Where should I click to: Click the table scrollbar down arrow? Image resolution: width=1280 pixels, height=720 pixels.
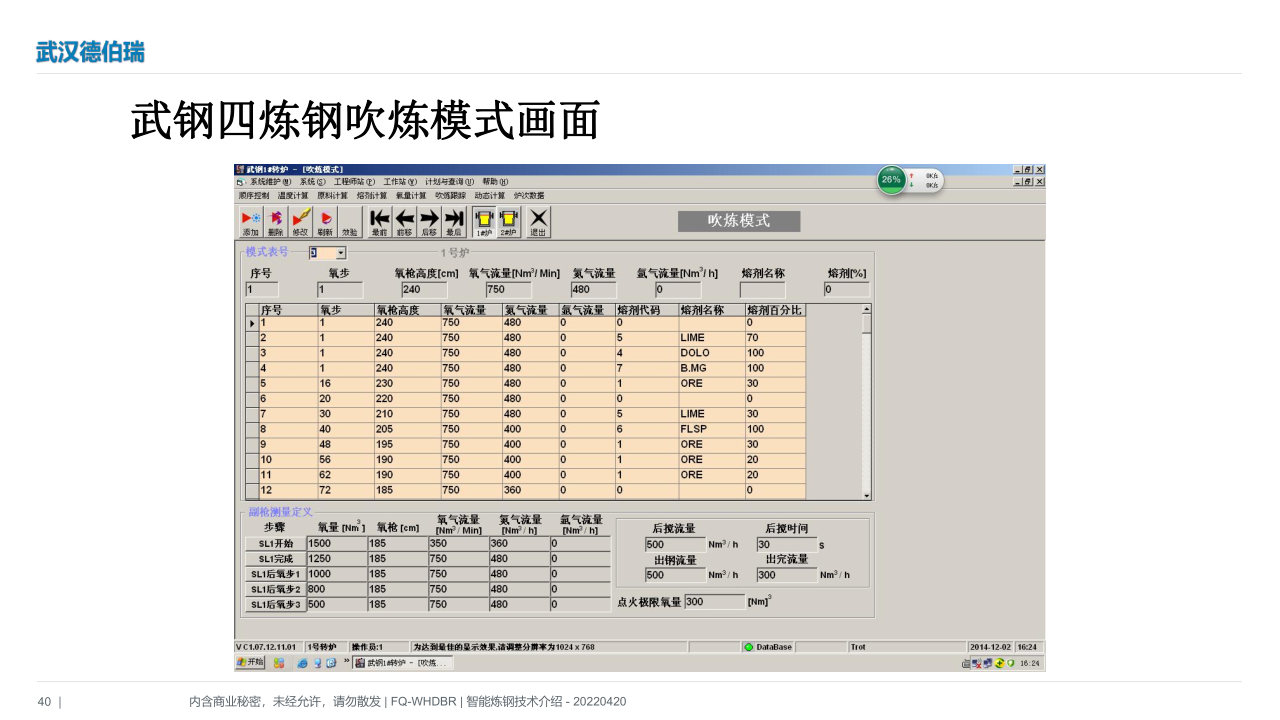click(867, 495)
